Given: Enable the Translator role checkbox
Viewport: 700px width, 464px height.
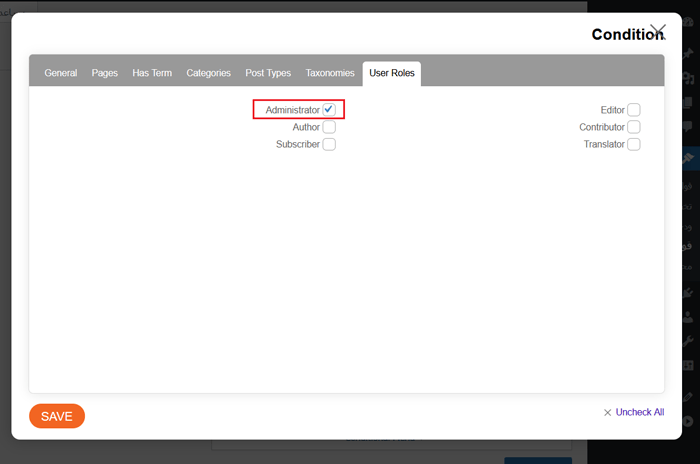Looking at the screenshot, I should click(634, 144).
